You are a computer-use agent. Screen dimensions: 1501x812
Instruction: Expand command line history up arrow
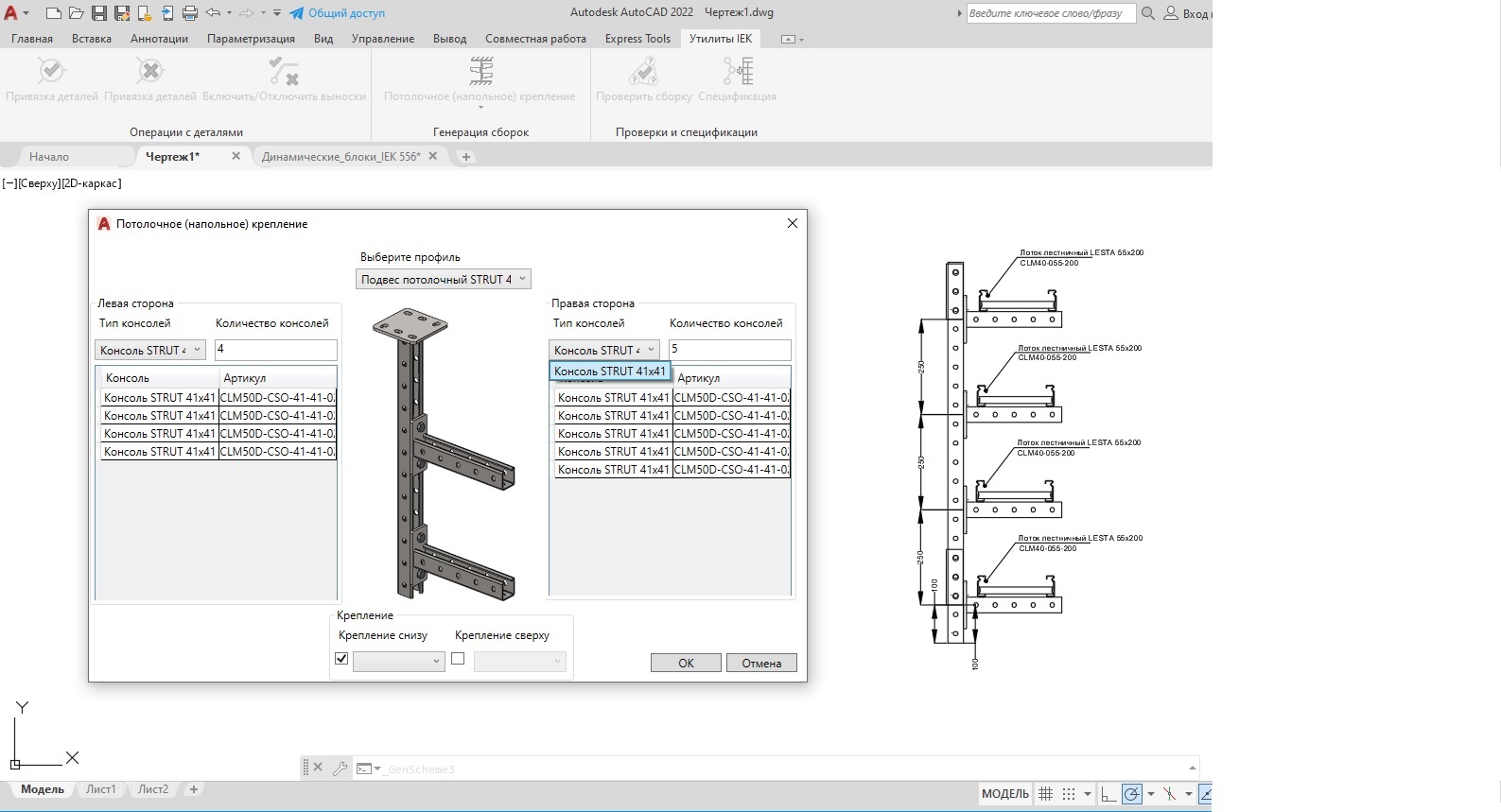pyautogui.click(x=1192, y=768)
